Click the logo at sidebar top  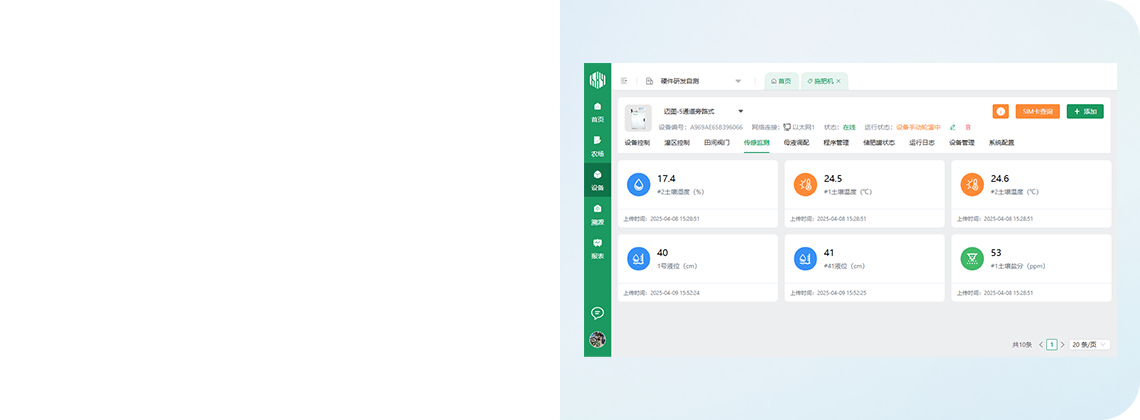(597, 78)
